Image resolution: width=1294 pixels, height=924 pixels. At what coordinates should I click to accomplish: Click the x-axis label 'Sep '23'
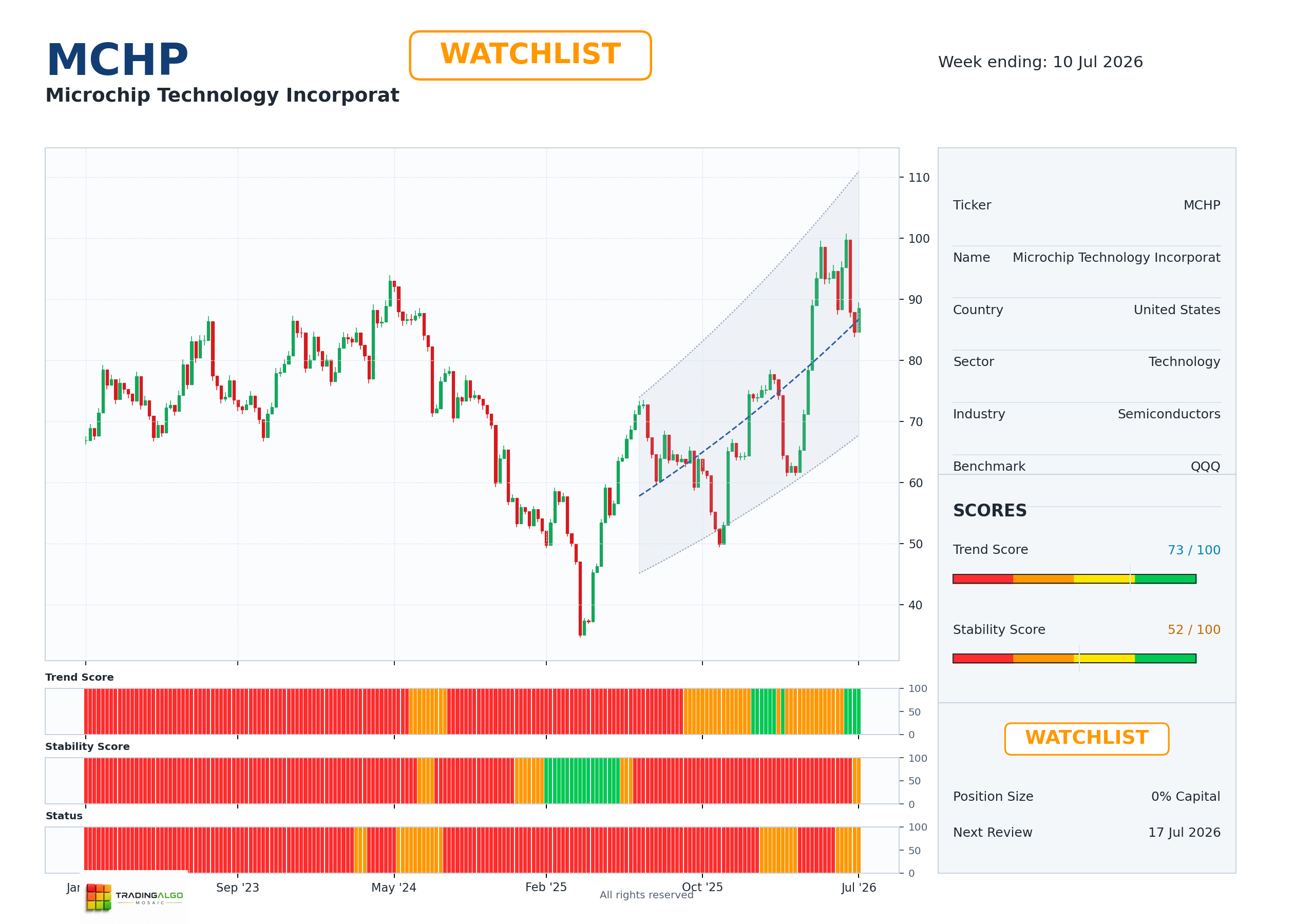pyautogui.click(x=237, y=888)
